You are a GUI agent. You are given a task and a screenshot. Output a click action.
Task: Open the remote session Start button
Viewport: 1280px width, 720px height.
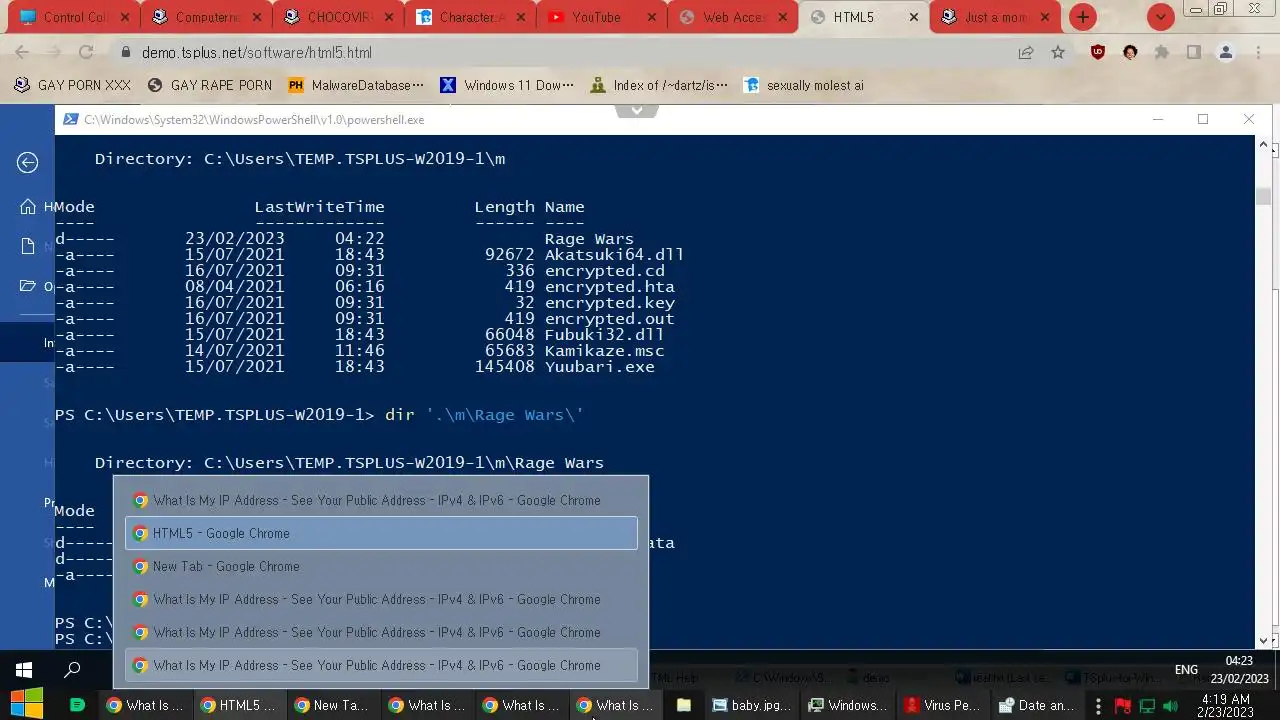[x=24, y=670]
